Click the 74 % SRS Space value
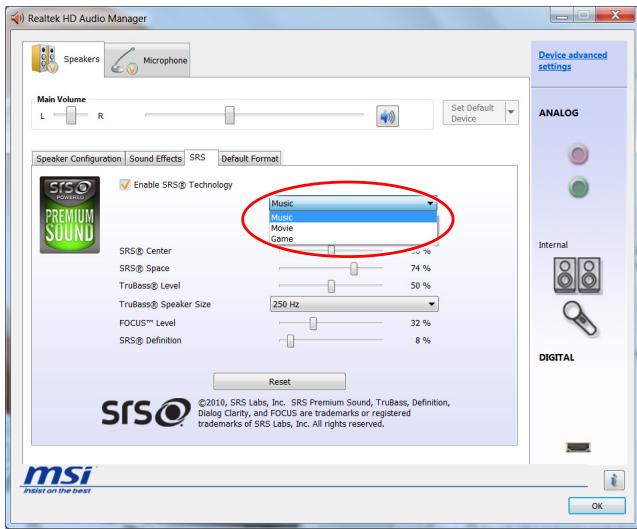 pyautogui.click(x=420, y=268)
